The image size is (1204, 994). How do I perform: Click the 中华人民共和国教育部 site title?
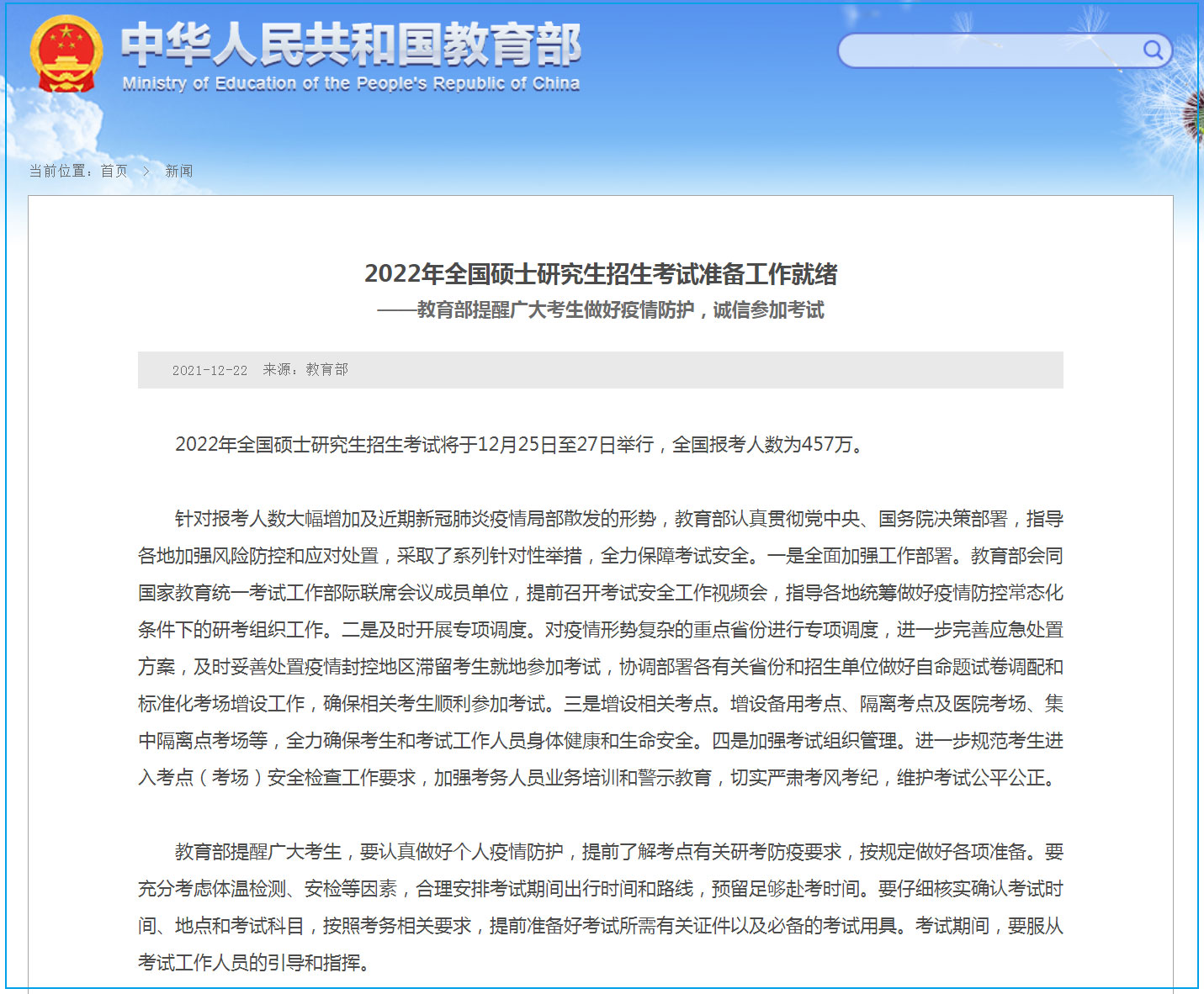350,44
